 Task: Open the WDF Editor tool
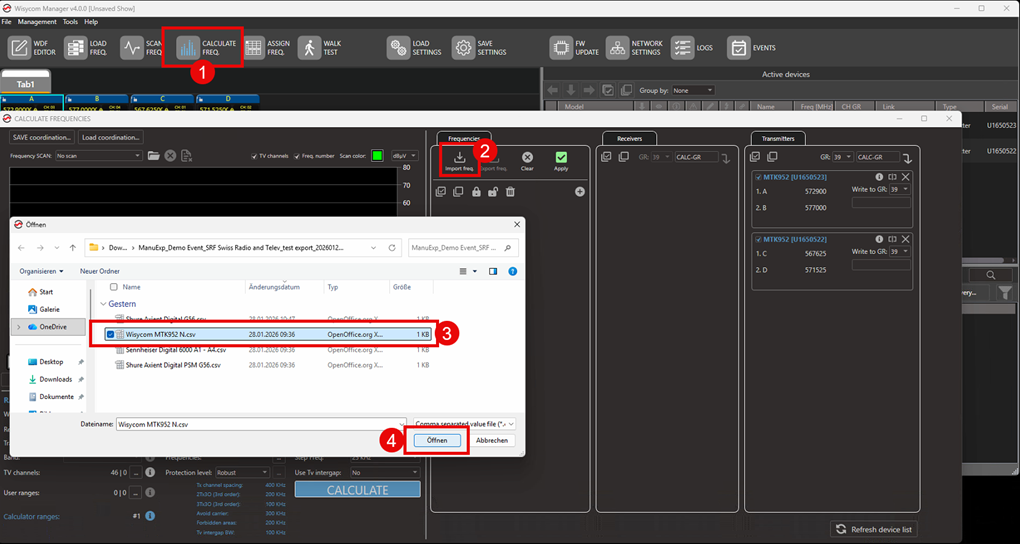[21, 48]
